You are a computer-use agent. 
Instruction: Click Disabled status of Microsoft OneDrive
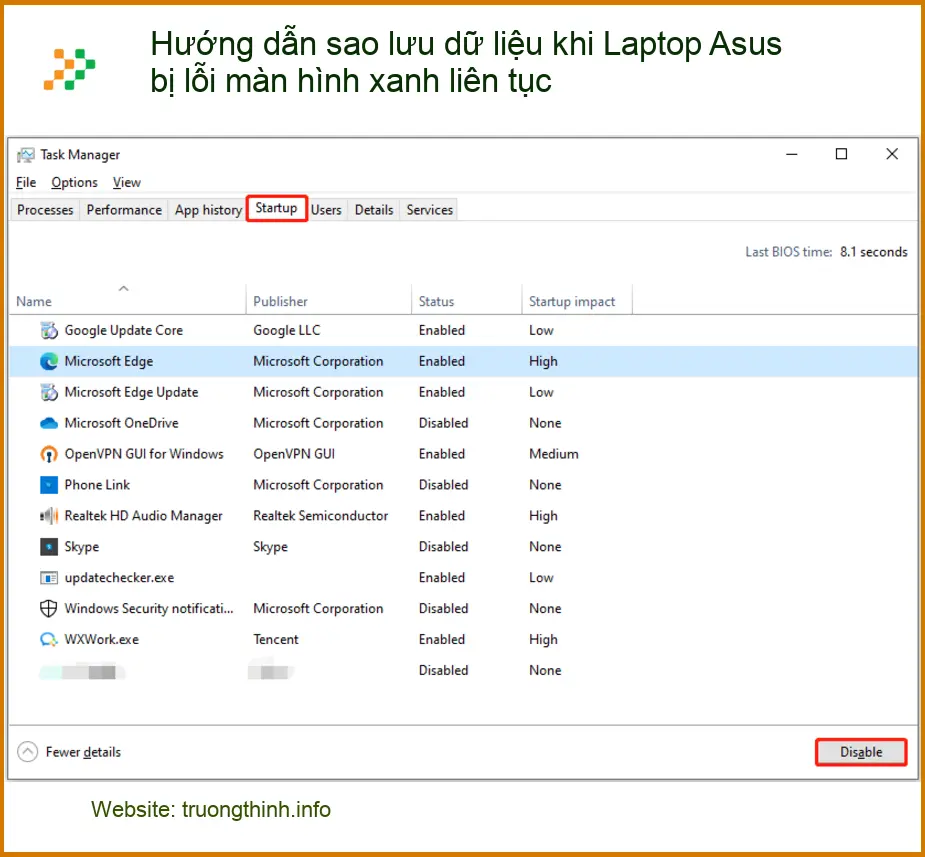(443, 423)
